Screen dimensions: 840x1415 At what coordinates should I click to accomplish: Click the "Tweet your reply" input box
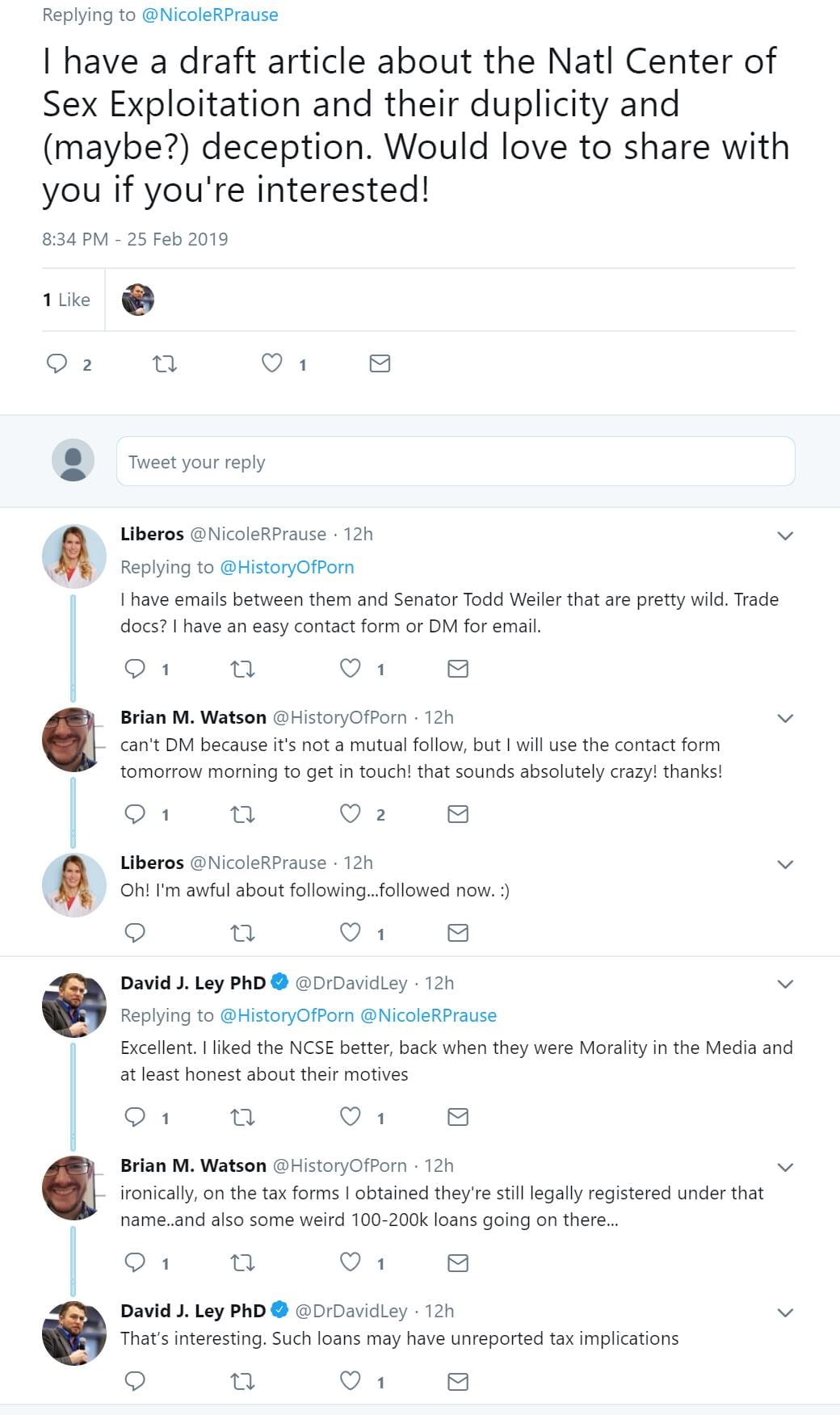[x=456, y=462]
